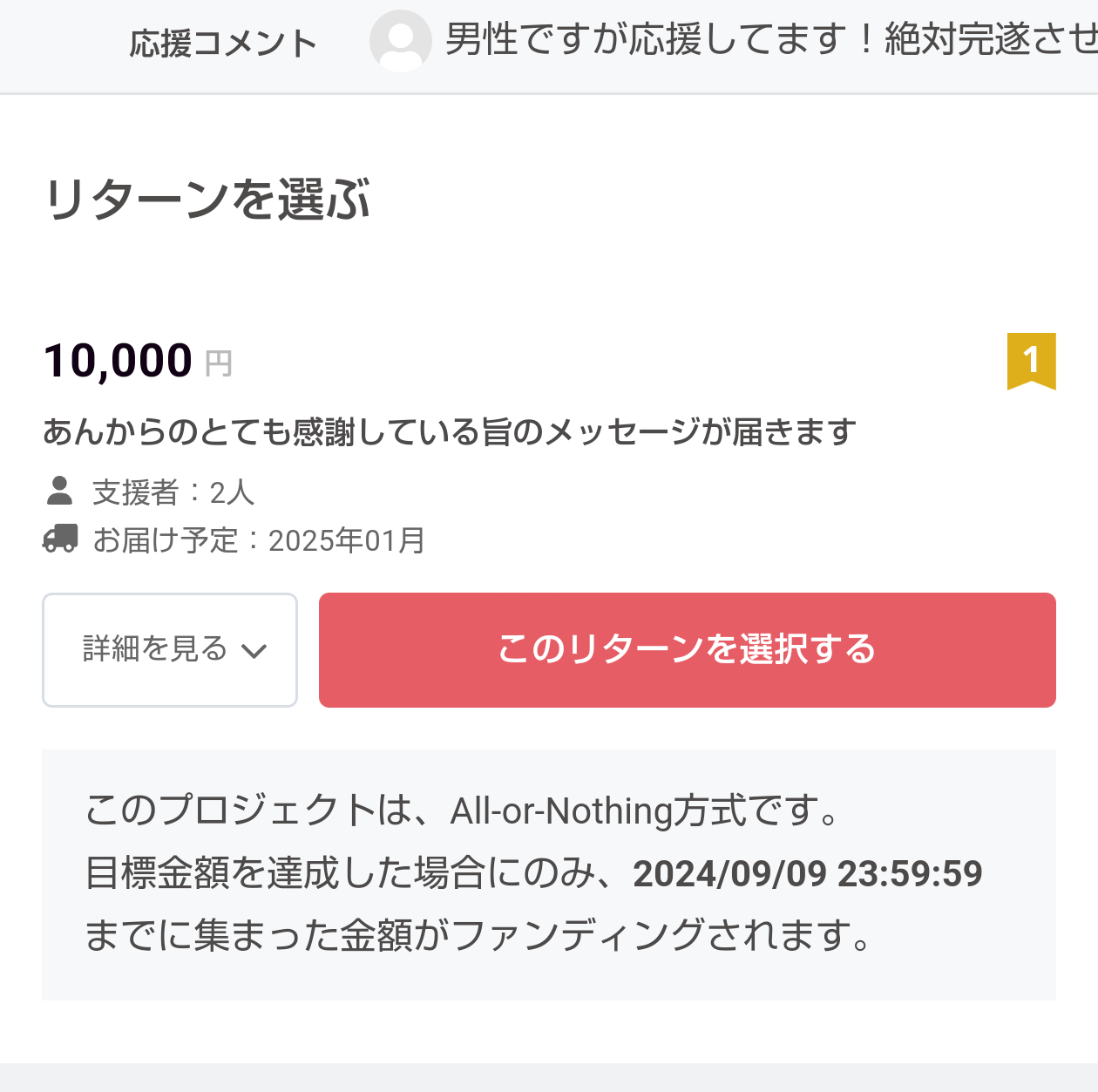This screenshot has width=1098, height=1092.
Task: Click the gray strip at the page bottom
Action: [x=549, y=1077]
